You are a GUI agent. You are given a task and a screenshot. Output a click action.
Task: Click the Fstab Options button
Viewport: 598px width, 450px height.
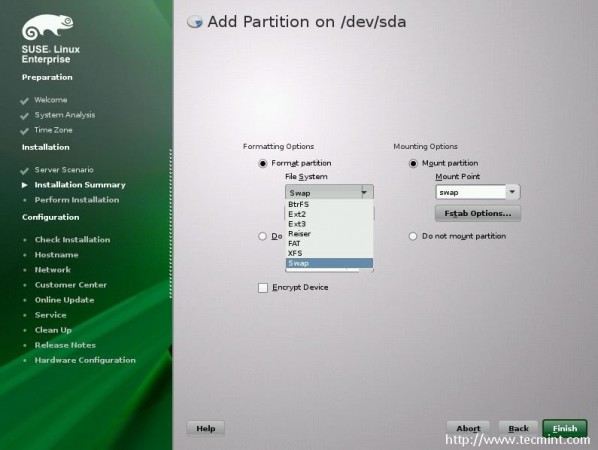point(478,214)
